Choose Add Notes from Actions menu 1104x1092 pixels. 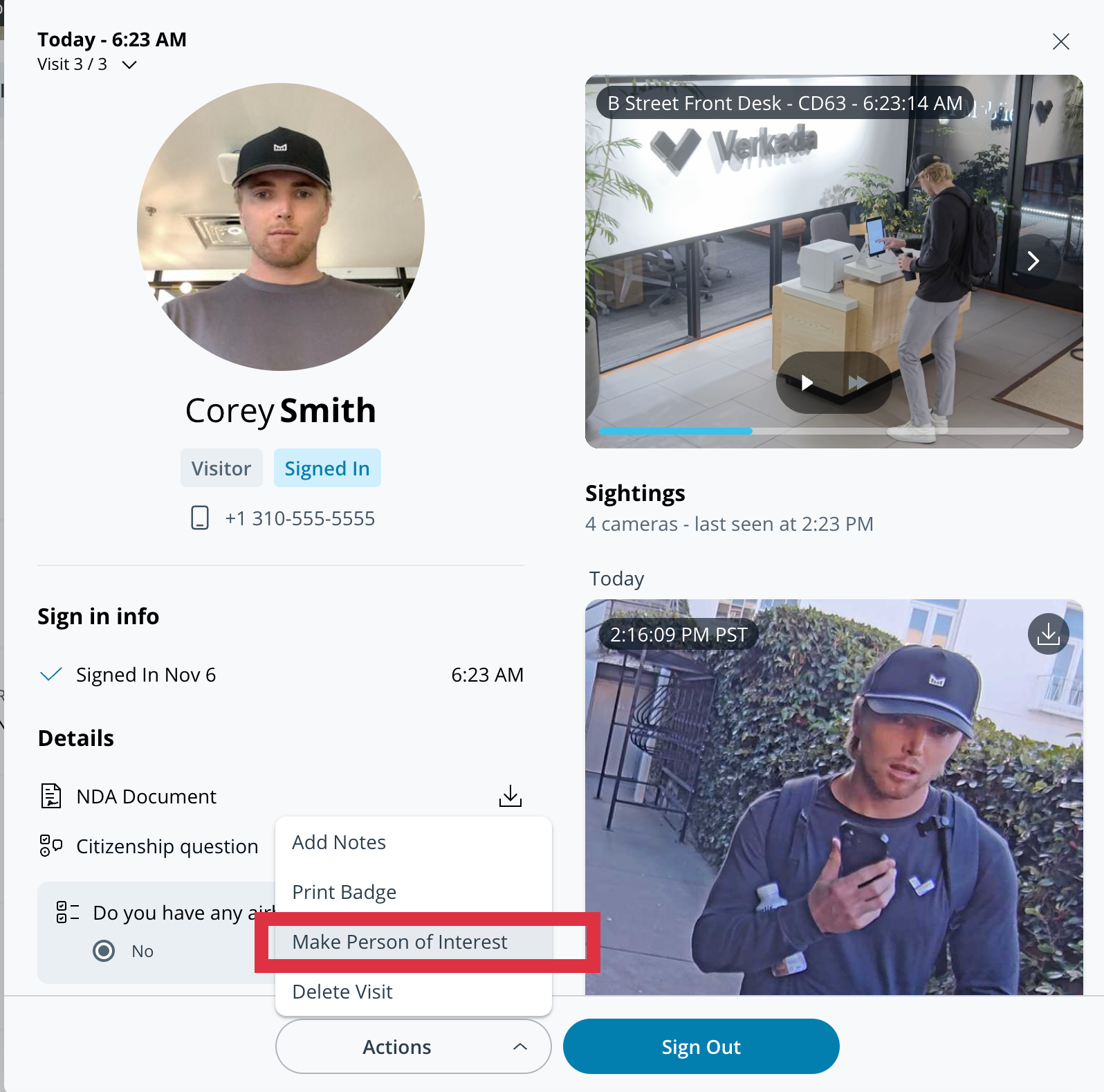click(339, 842)
